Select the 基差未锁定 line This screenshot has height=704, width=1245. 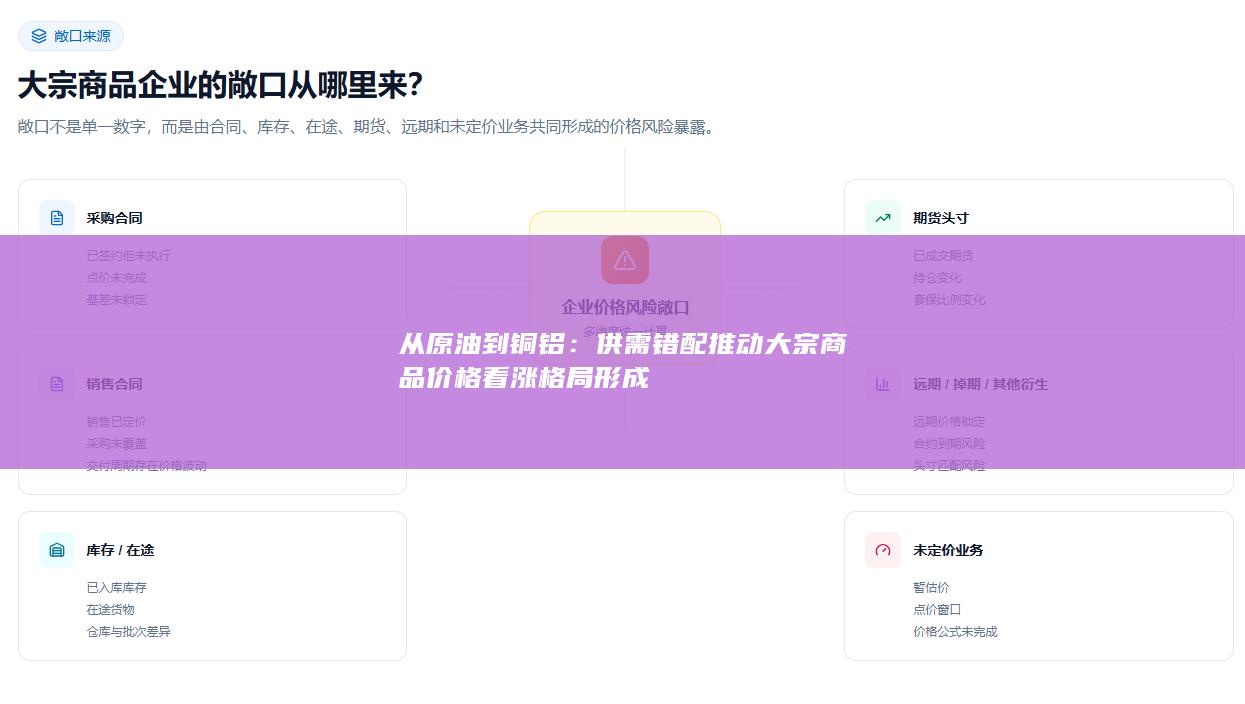pyautogui.click(x=117, y=299)
